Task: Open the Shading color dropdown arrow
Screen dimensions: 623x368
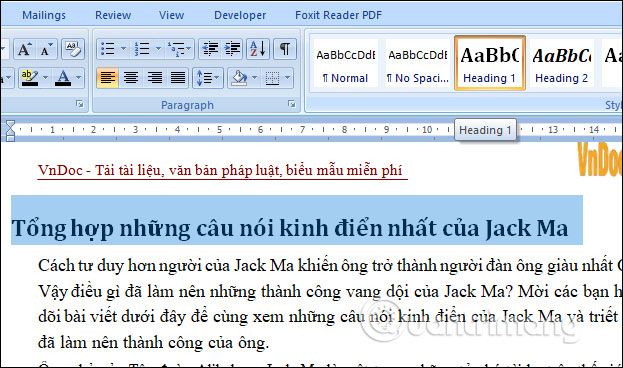Action: [255, 77]
